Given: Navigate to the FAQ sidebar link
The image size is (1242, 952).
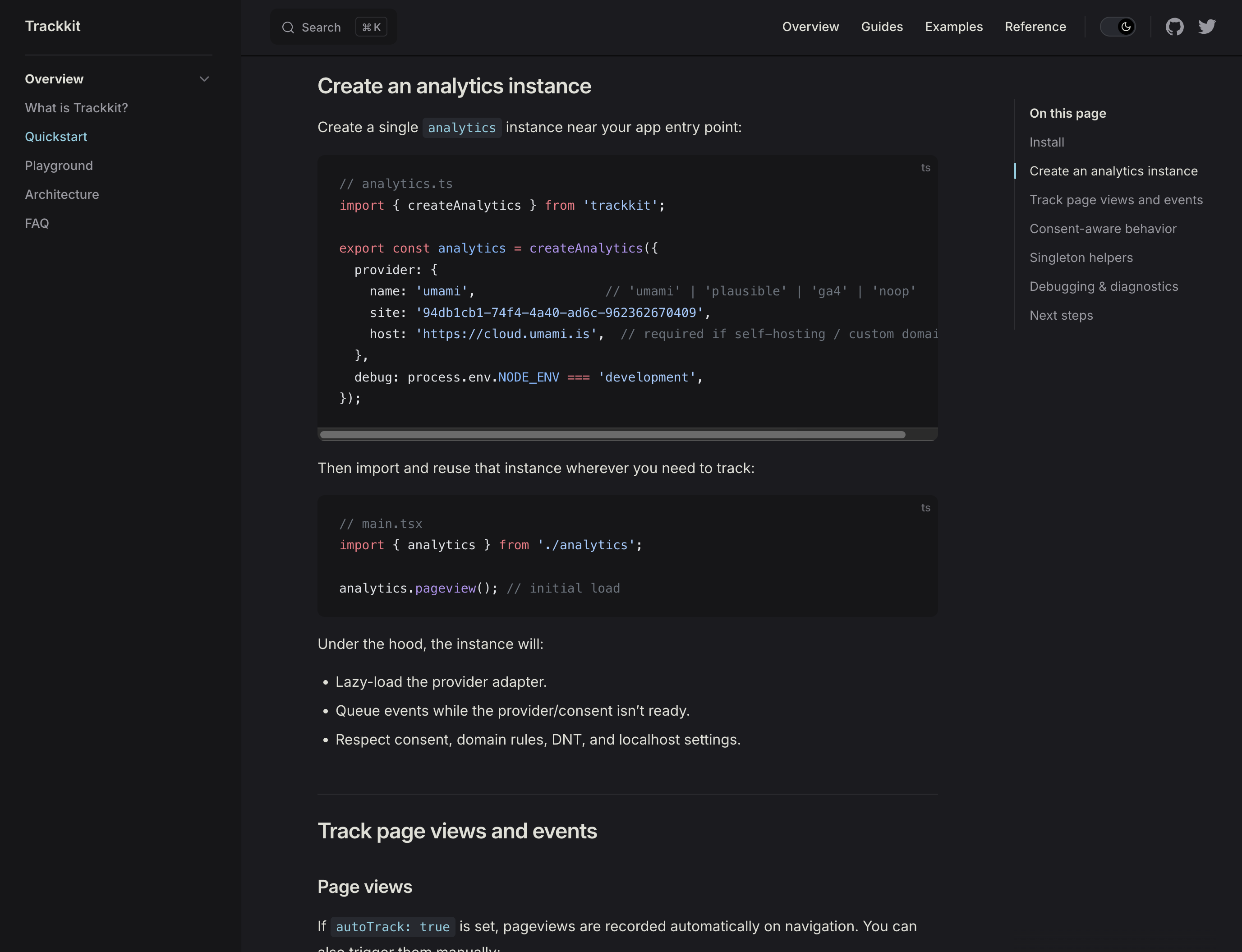Looking at the screenshot, I should pyautogui.click(x=37, y=223).
